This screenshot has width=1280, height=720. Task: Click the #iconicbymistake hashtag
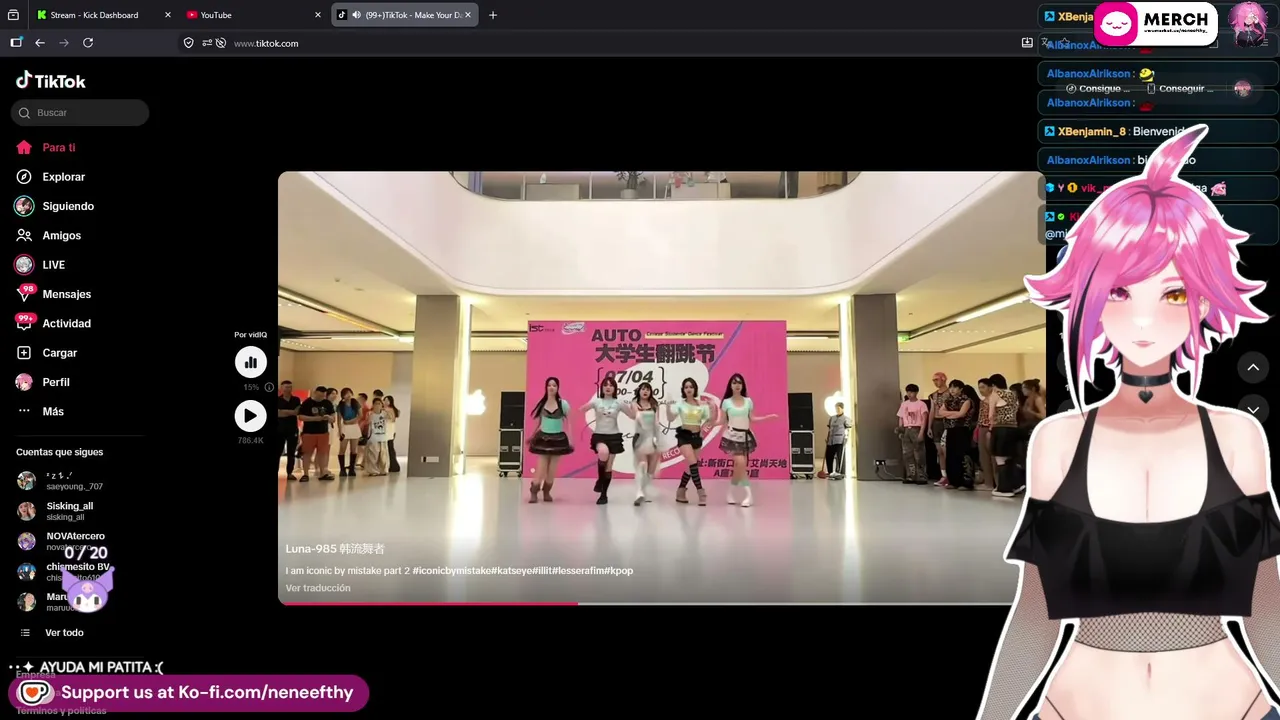[x=451, y=571]
